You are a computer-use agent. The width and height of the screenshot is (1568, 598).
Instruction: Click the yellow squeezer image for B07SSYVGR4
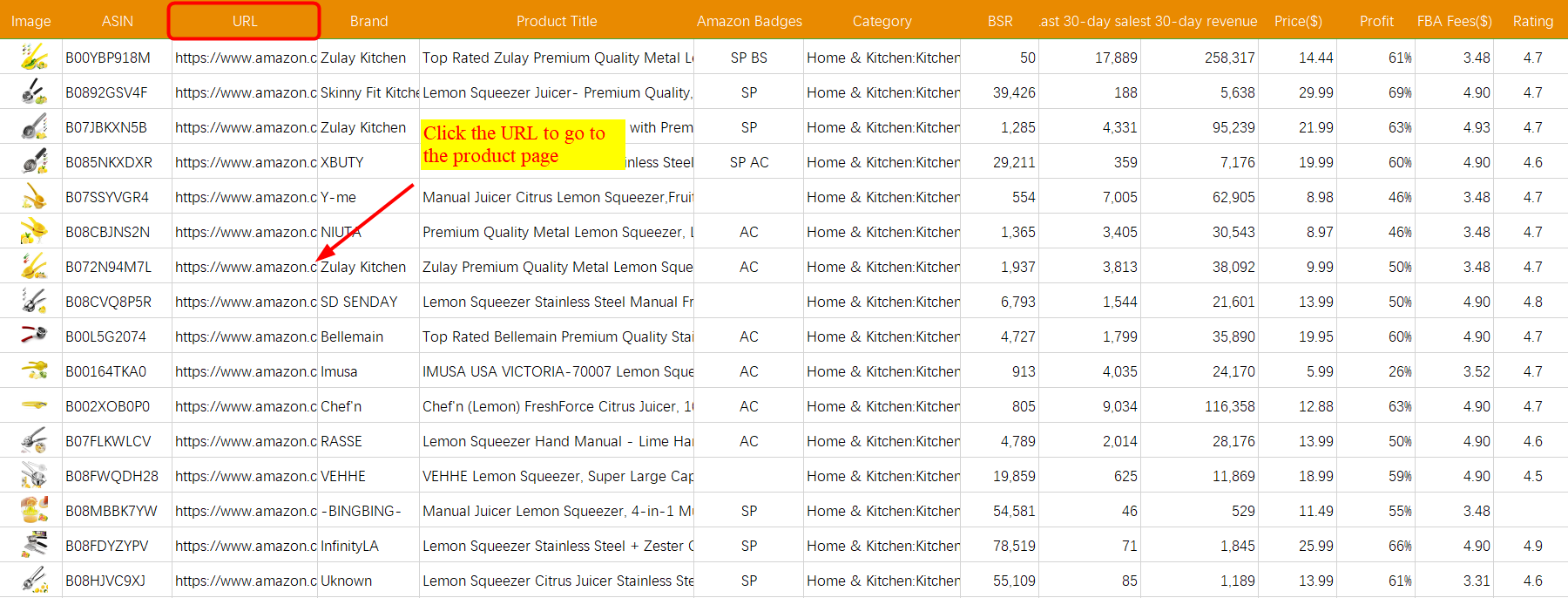click(x=34, y=197)
